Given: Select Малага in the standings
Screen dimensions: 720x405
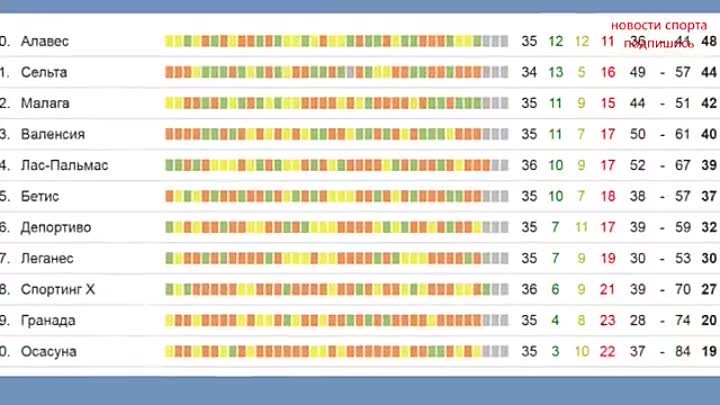Looking at the screenshot, I should pyautogui.click(x=45, y=103).
